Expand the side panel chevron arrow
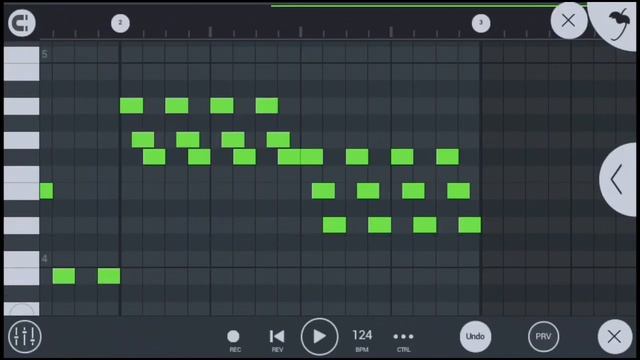 pos(618,179)
